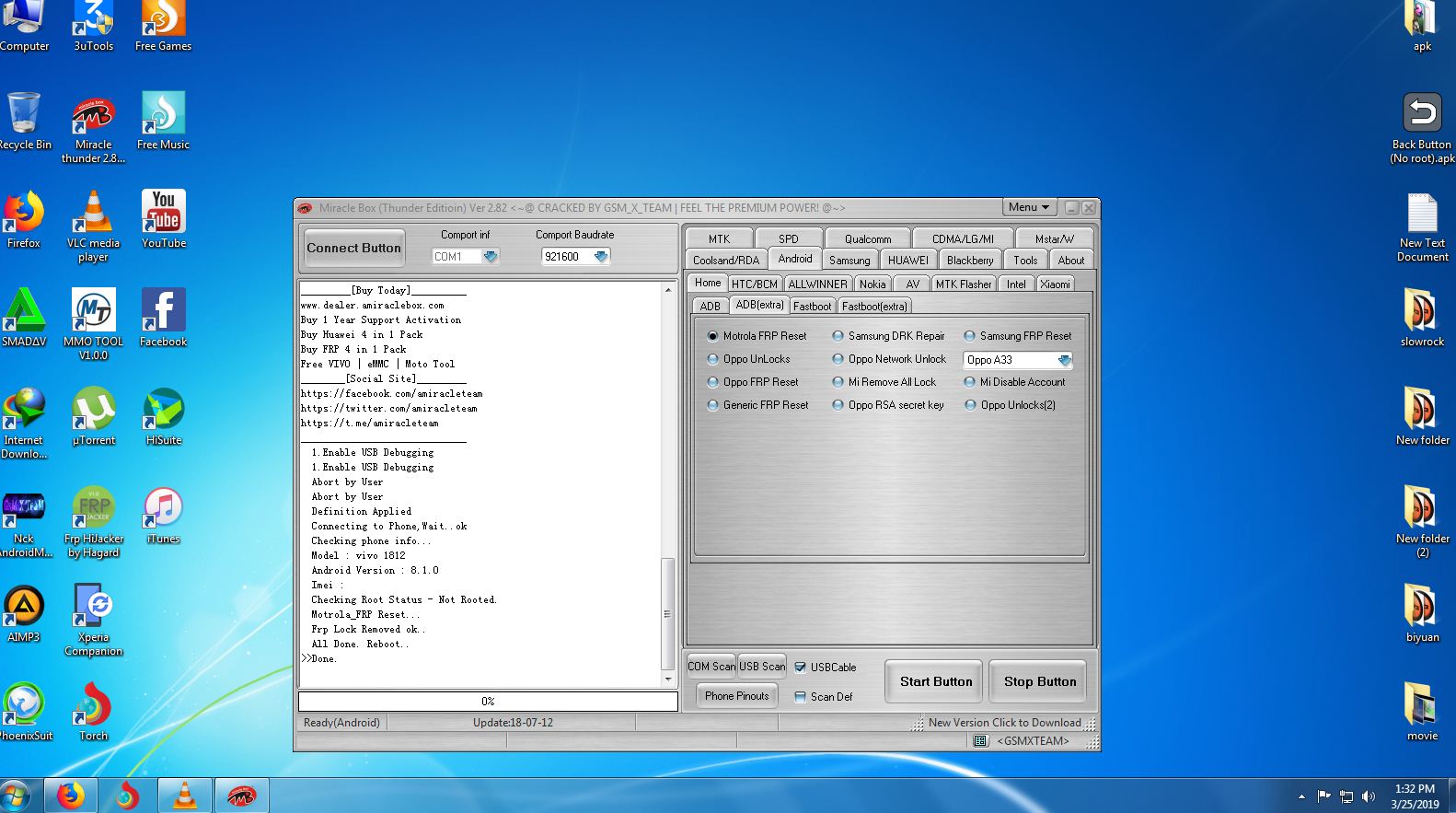Show hidden system tray icons
Screen dimensions: 1456x813
point(1301,796)
